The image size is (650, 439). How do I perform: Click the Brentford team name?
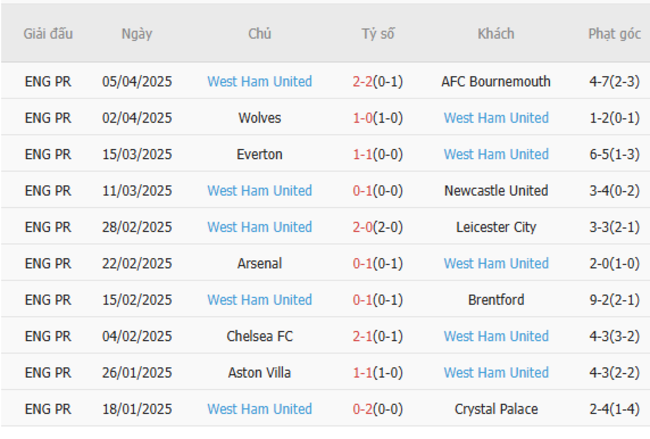coord(496,299)
